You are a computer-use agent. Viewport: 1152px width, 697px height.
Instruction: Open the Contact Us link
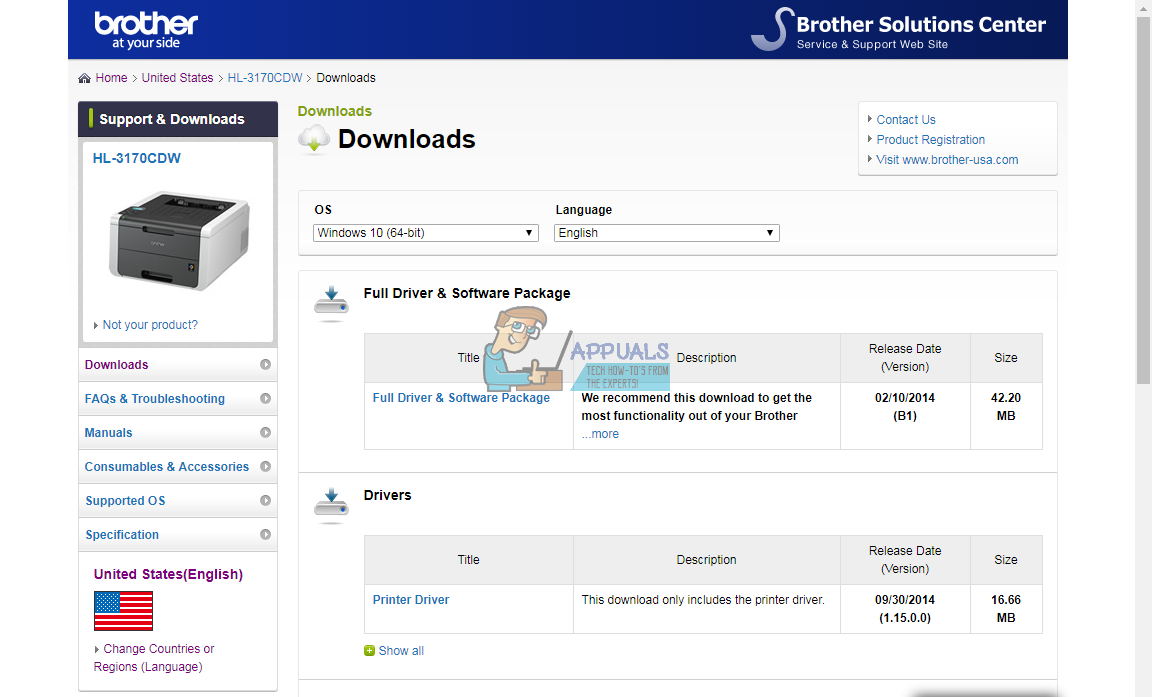point(905,119)
